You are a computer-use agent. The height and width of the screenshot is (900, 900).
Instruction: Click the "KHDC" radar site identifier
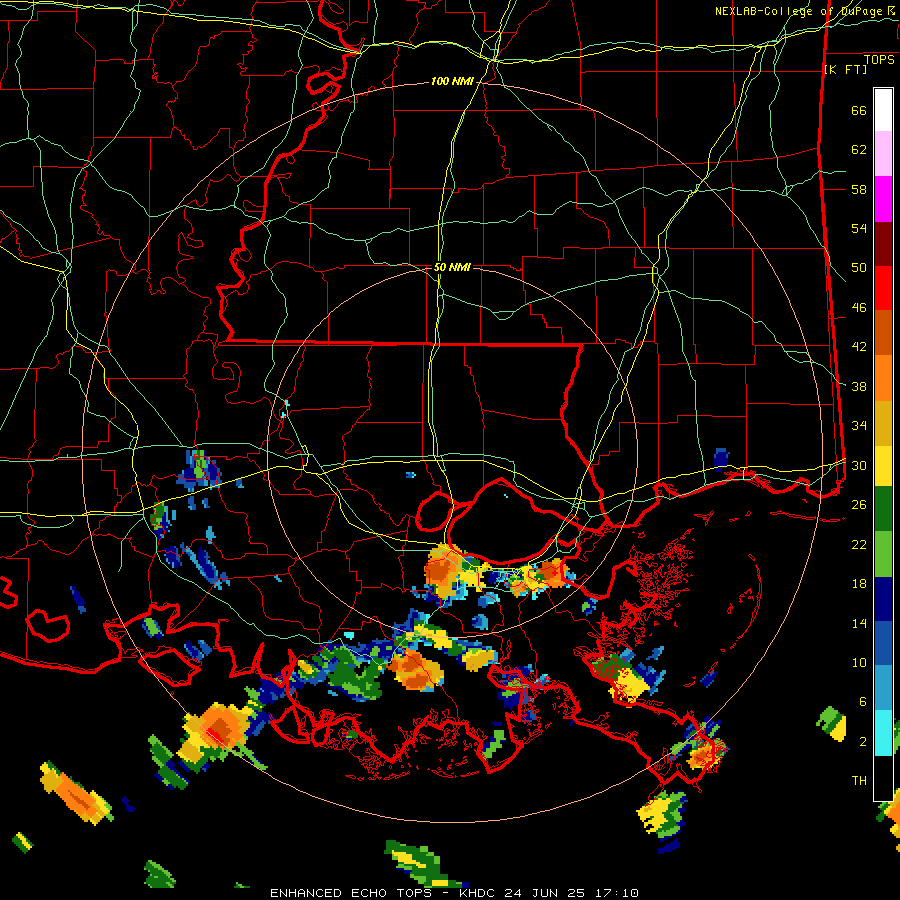click(x=478, y=893)
